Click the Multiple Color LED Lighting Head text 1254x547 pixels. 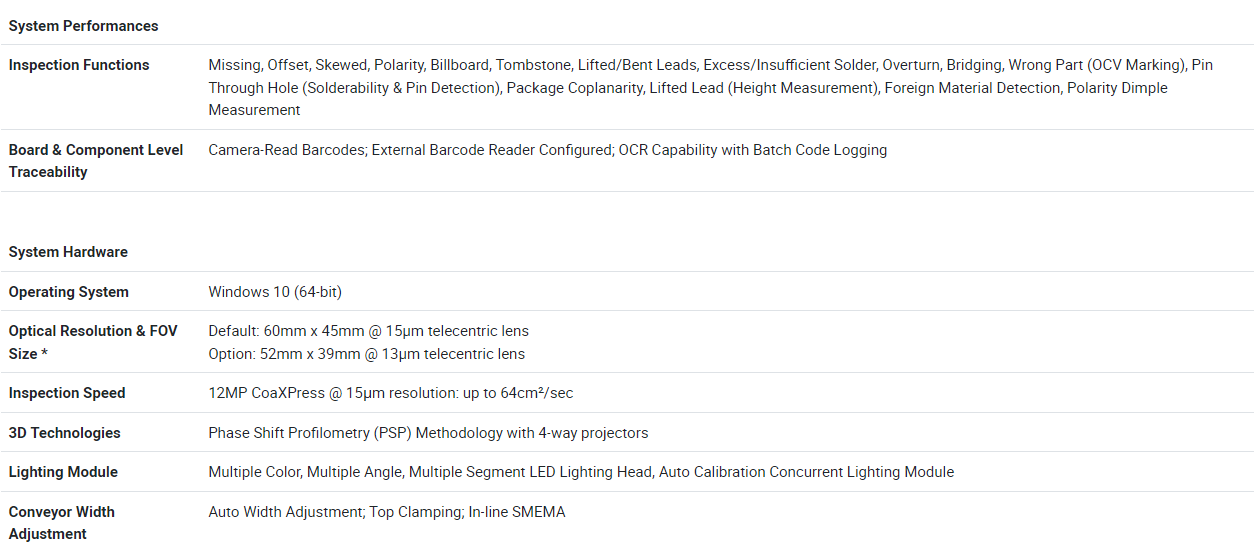[x=580, y=472]
